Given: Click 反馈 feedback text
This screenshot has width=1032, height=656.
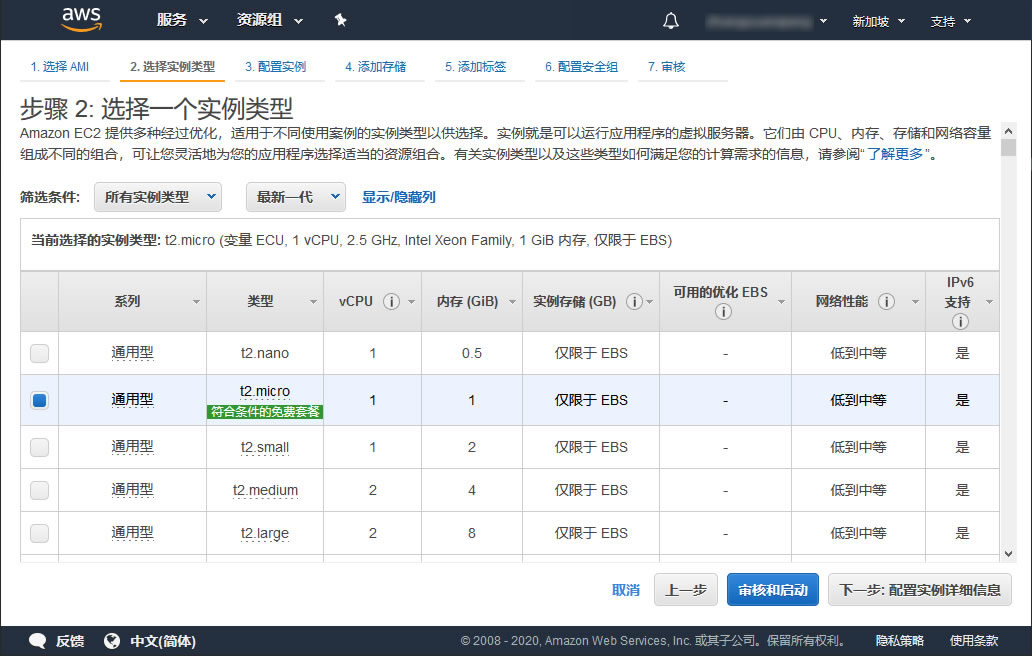Looking at the screenshot, I should (70, 641).
